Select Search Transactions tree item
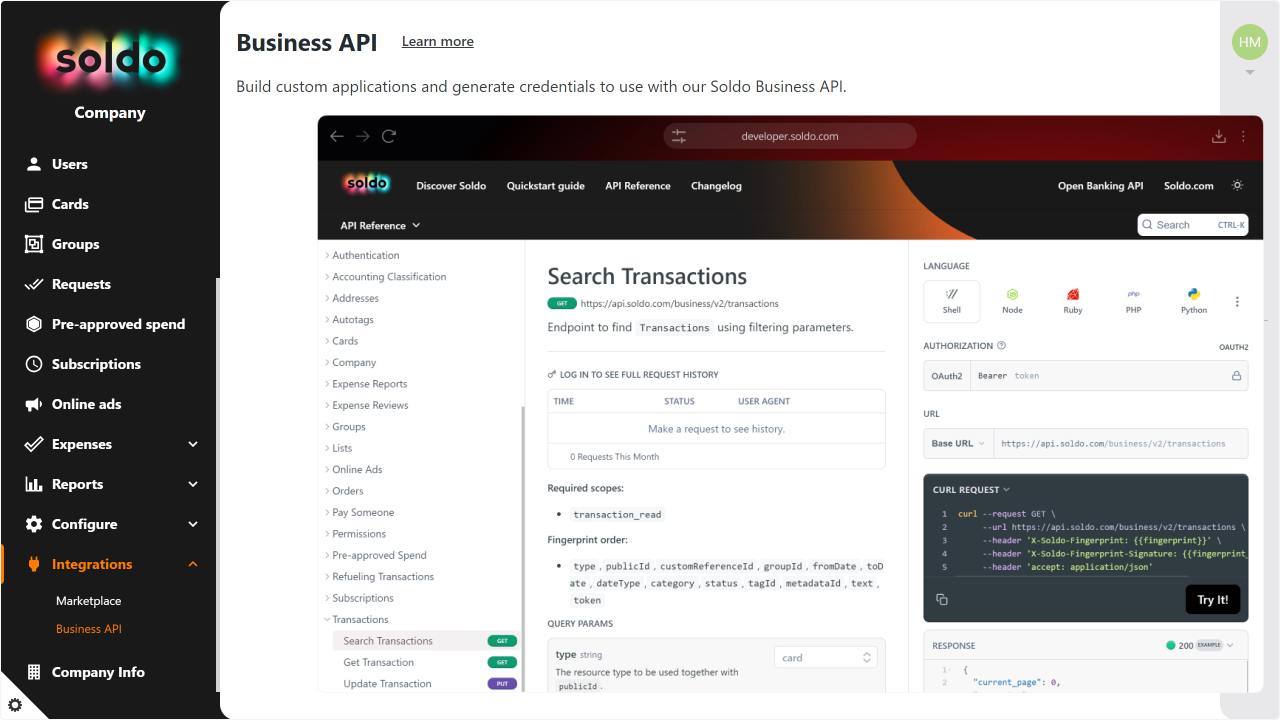 coord(425,641)
